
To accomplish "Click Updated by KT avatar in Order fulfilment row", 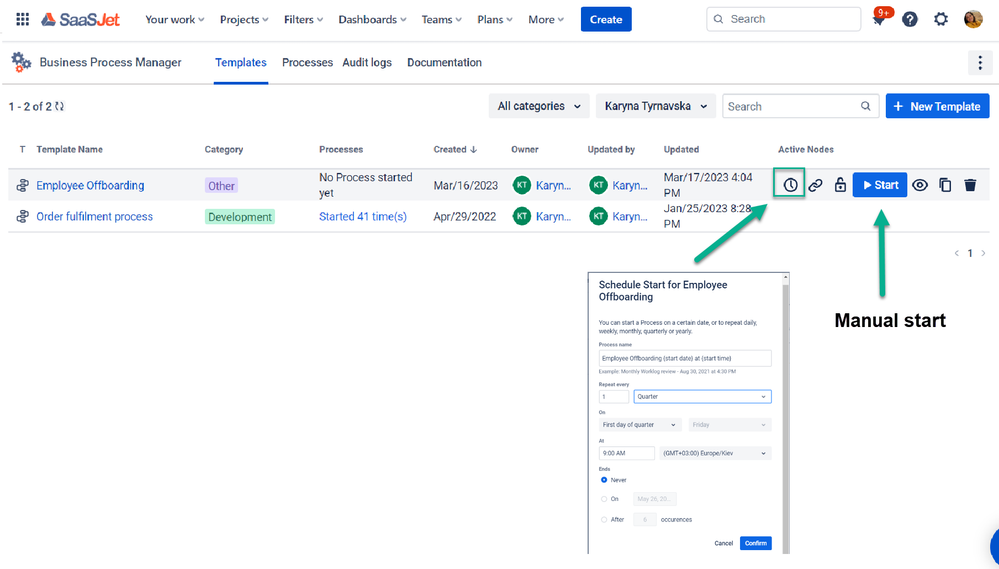I will (x=598, y=217).
